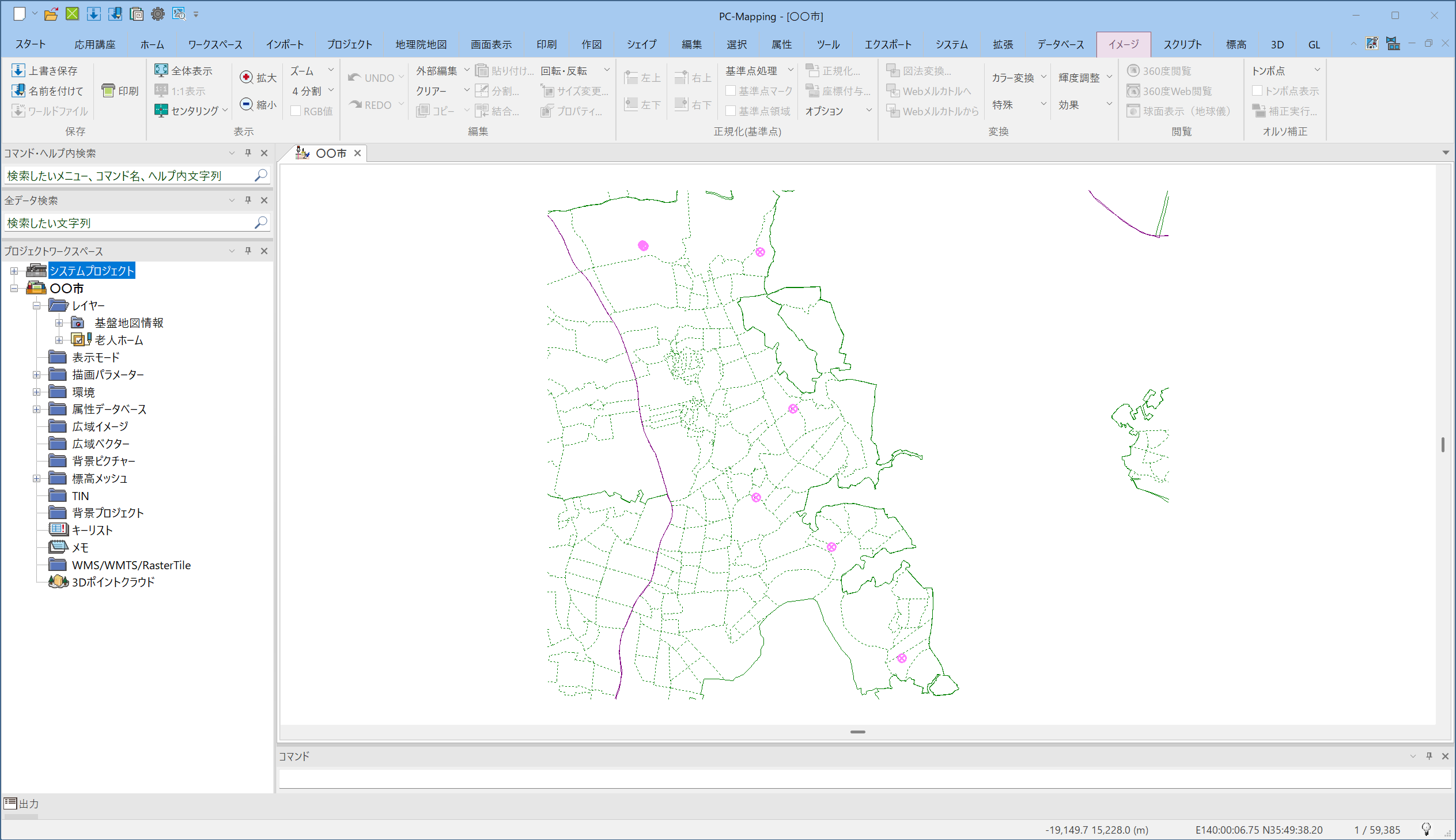Image resolution: width=1456 pixels, height=840 pixels.
Task: Toggle the 基準点マーク checkbox
Action: tap(731, 90)
